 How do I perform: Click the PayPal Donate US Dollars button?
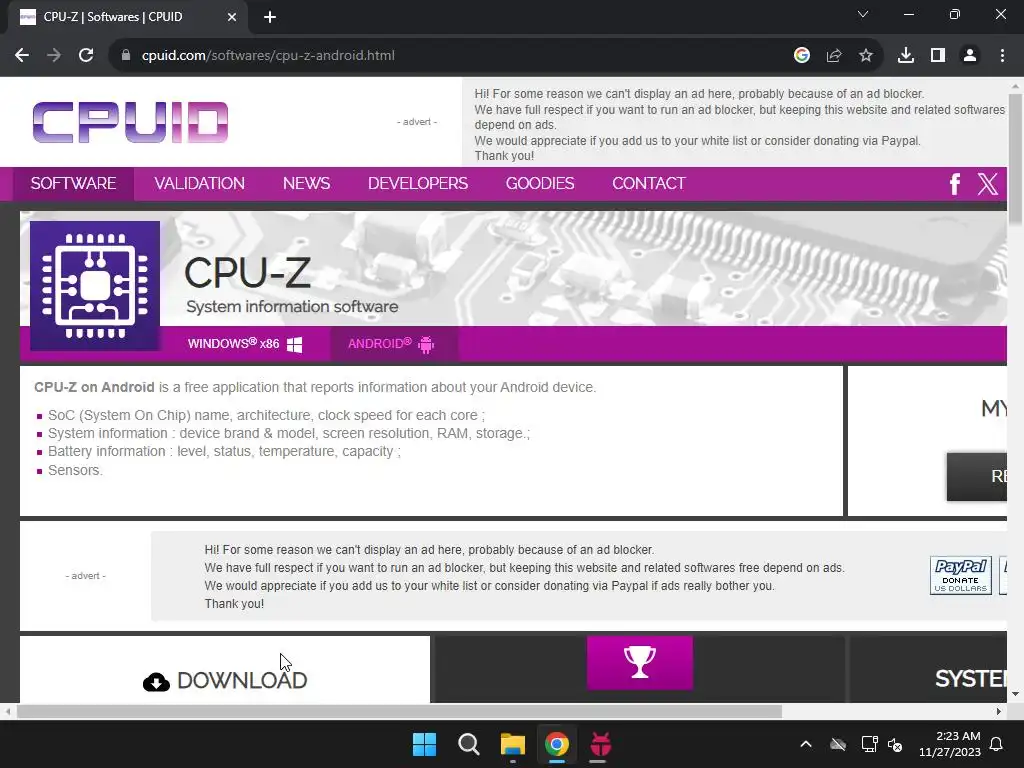[x=960, y=575]
